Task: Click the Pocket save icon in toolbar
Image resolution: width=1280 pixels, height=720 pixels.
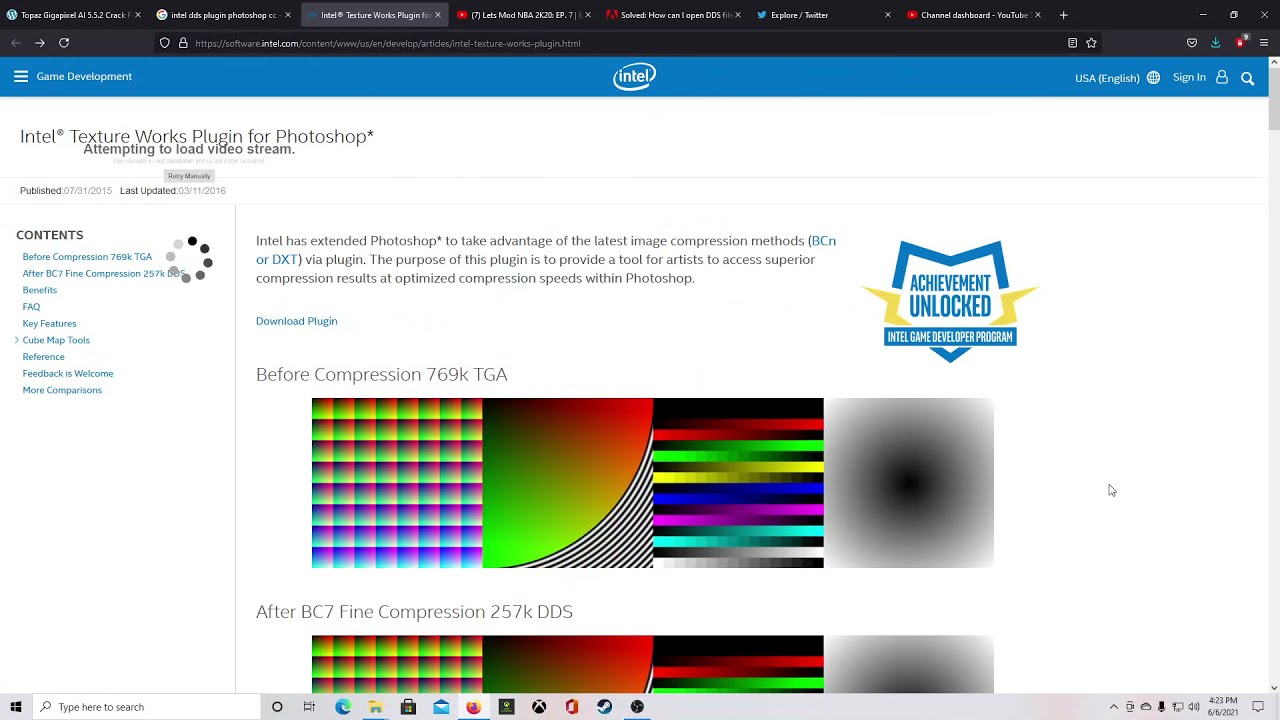Action: (1192, 43)
